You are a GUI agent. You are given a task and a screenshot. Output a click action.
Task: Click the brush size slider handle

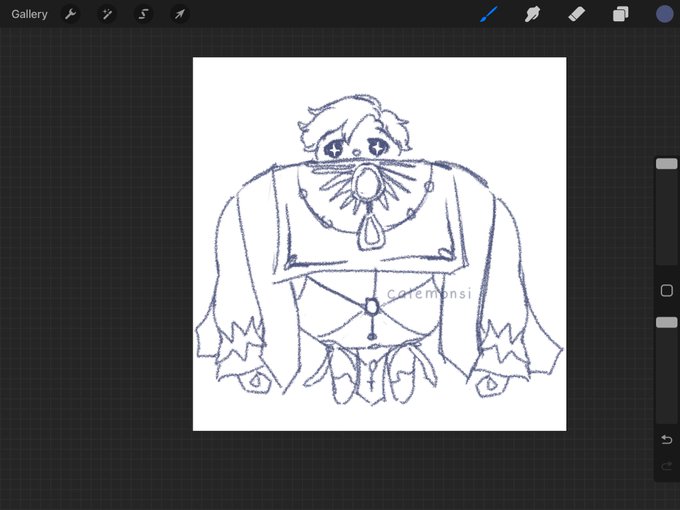pos(667,163)
